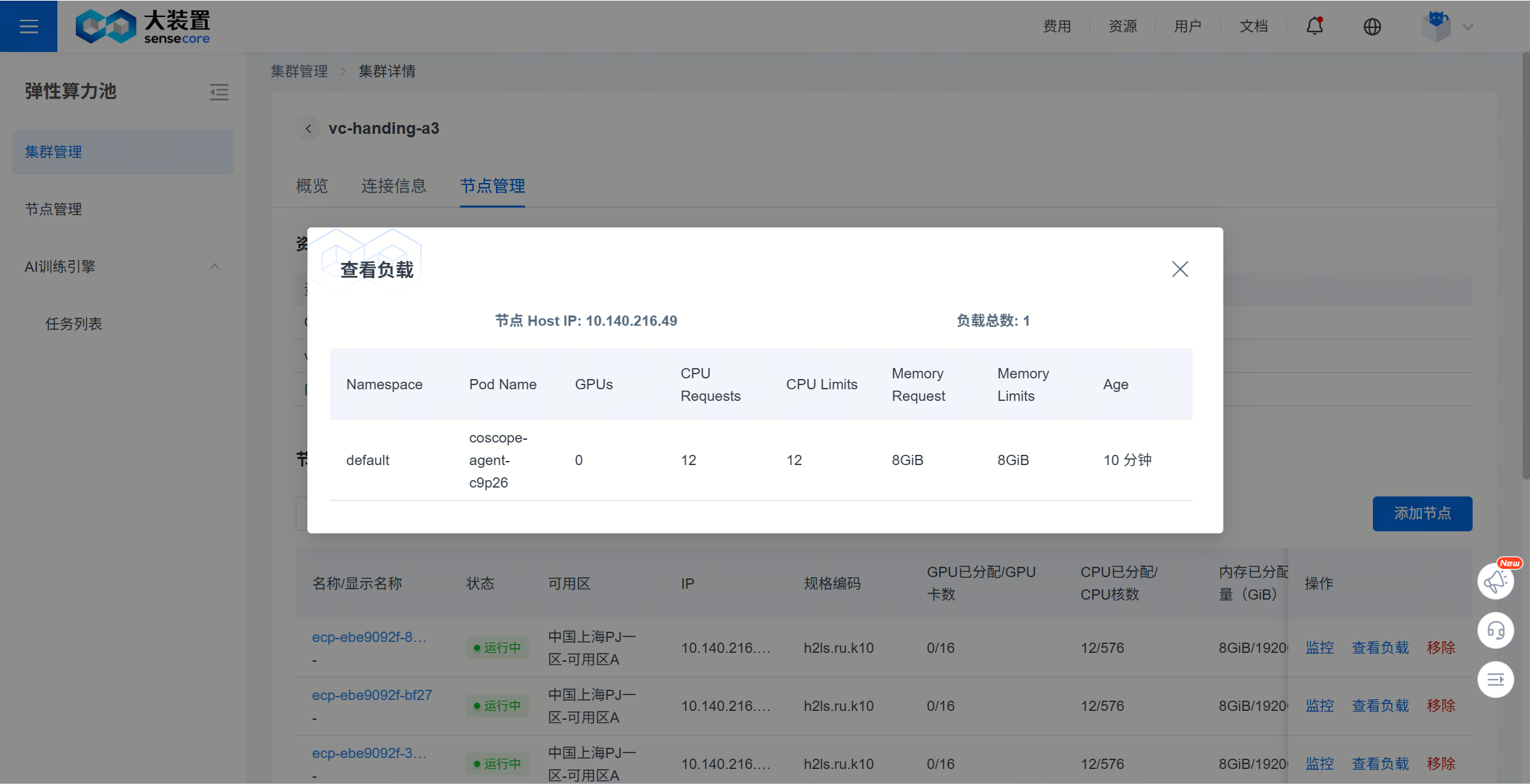Screen dimensions: 1530x784
Task: Click the notification bell icon
Action: (1314, 26)
